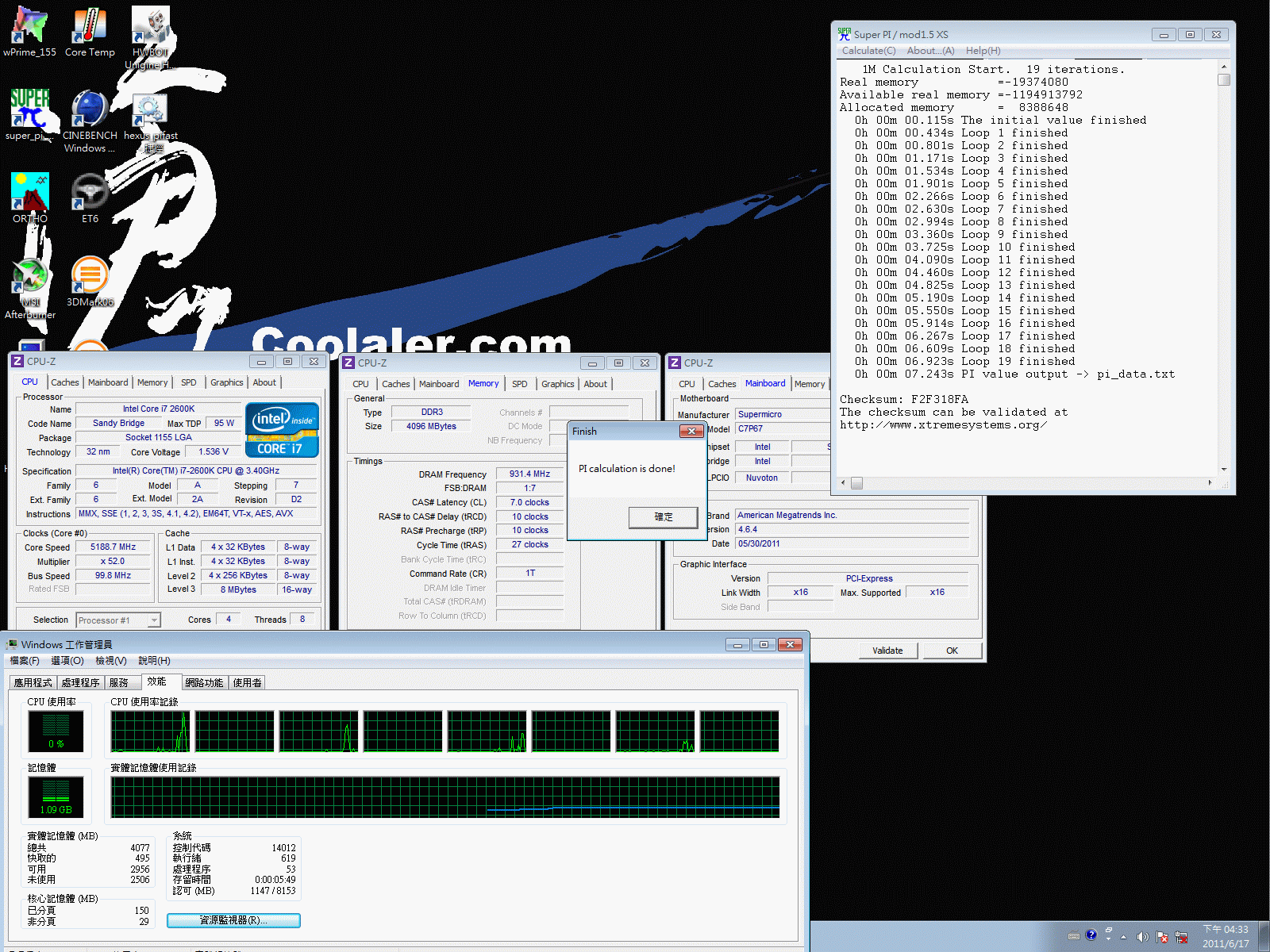Open the Calculate(C) menu in Super PI

click(868, 51)
